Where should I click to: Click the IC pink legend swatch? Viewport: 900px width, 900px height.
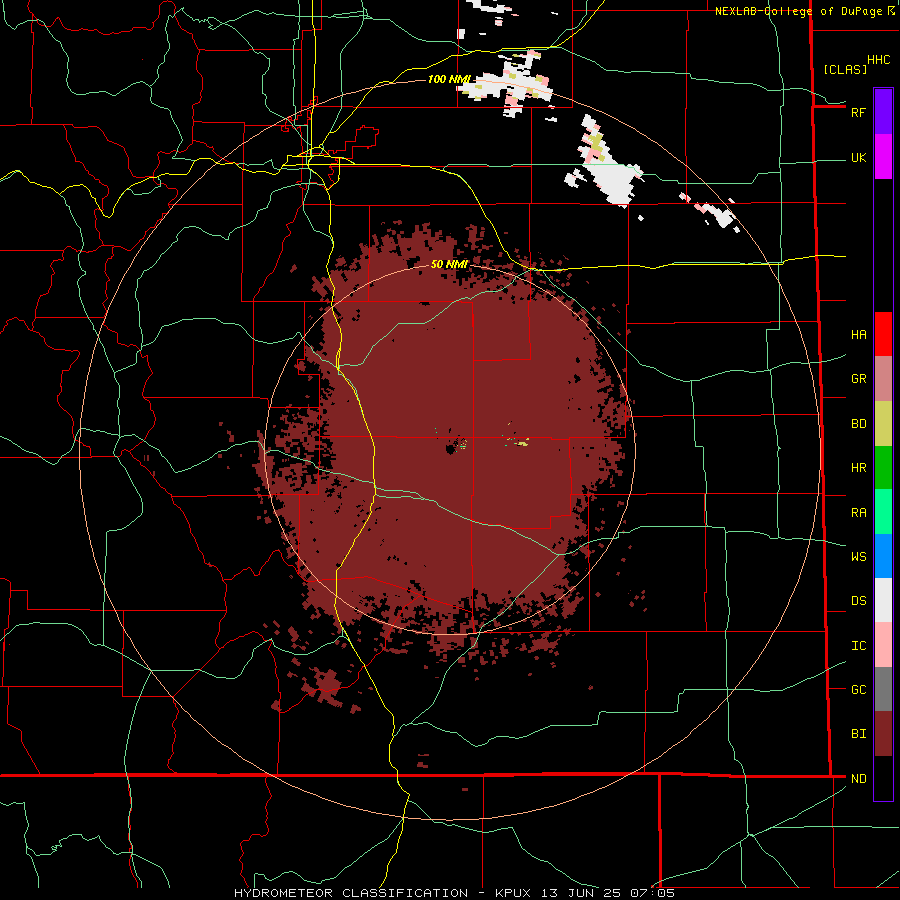883,645
